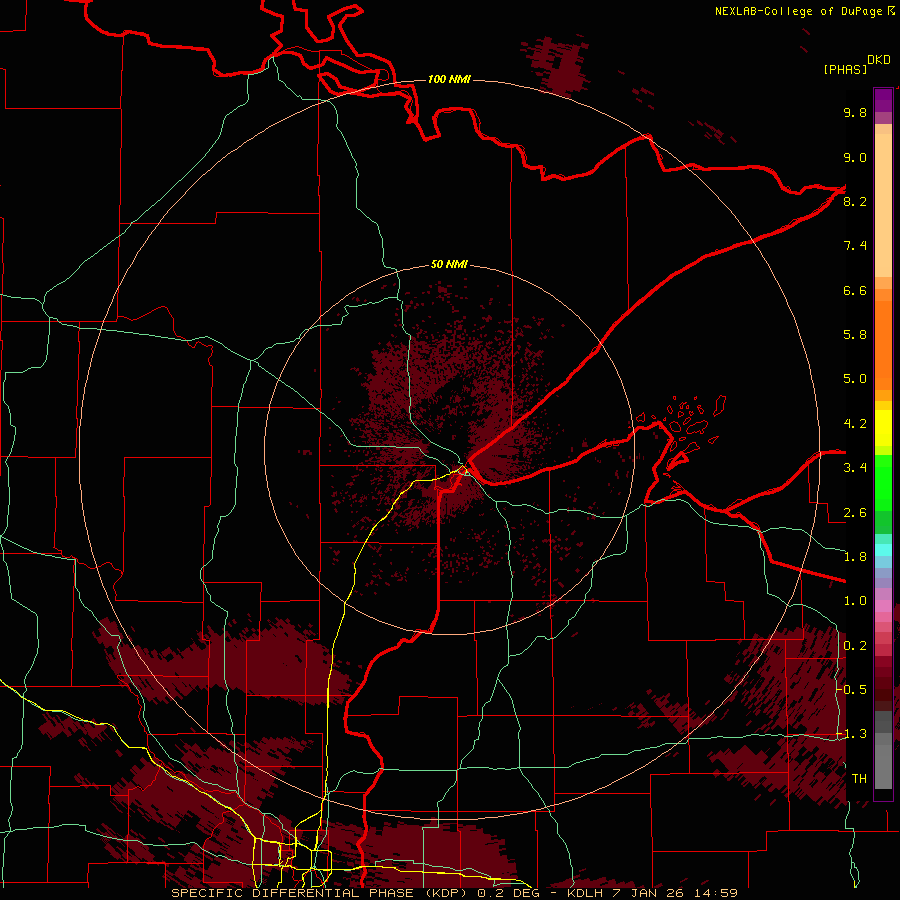The image size is (900, 900).
Task: Click the 1.0 scale value
Action: [x=855, y=602]
